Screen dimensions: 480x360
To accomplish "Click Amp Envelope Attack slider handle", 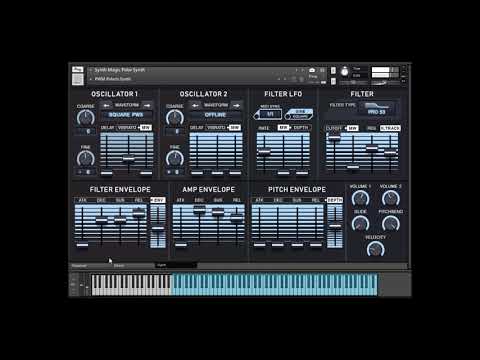I will click(181, 245).
